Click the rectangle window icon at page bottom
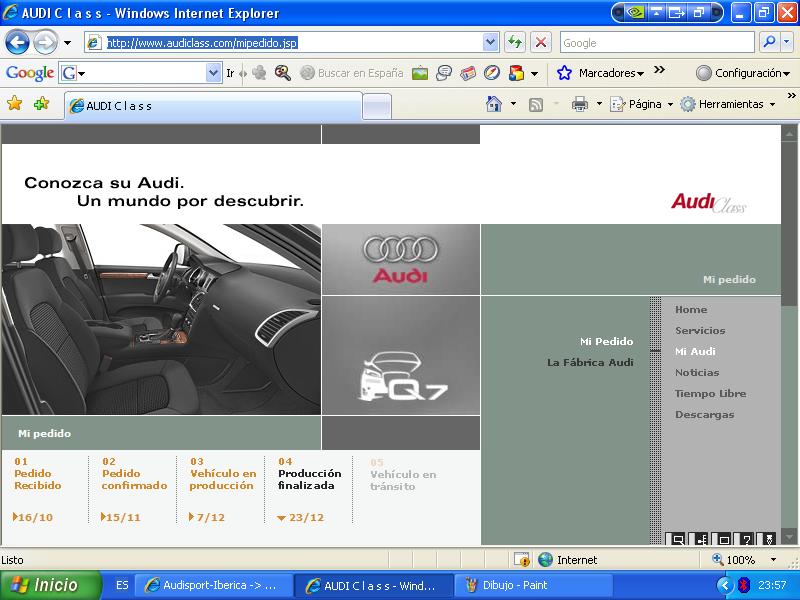Image resolution: width=800 pixels, height=600 pixels. coord(724,539)
